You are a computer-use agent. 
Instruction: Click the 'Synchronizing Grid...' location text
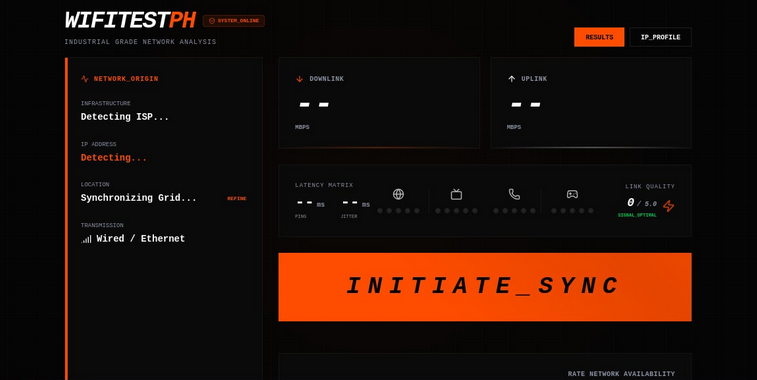(x=139, y=198)
